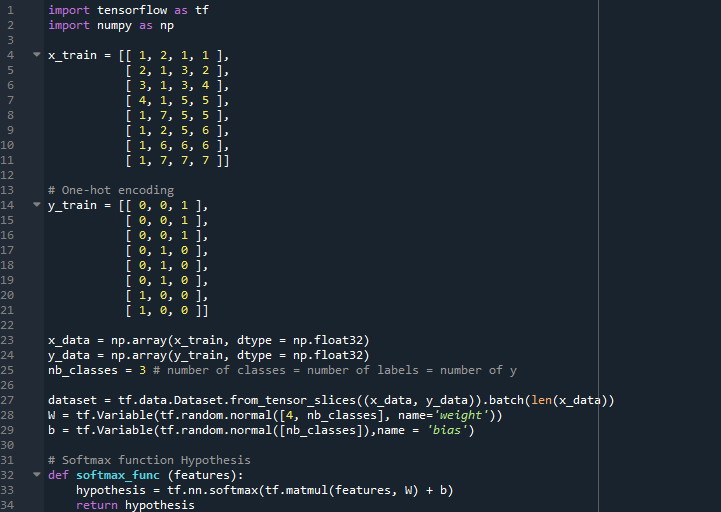The height and width of the screenshot is (512, 721).
Task: Click the 'number of labels' comment text
Action: pyautogui.click(x=363, y=370)
